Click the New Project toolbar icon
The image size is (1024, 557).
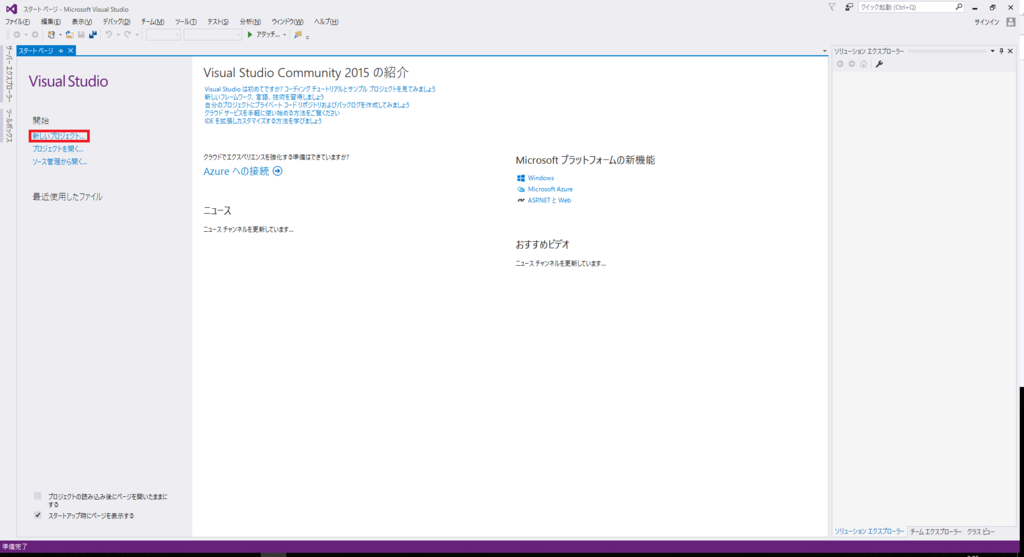(x=51, y=35)
